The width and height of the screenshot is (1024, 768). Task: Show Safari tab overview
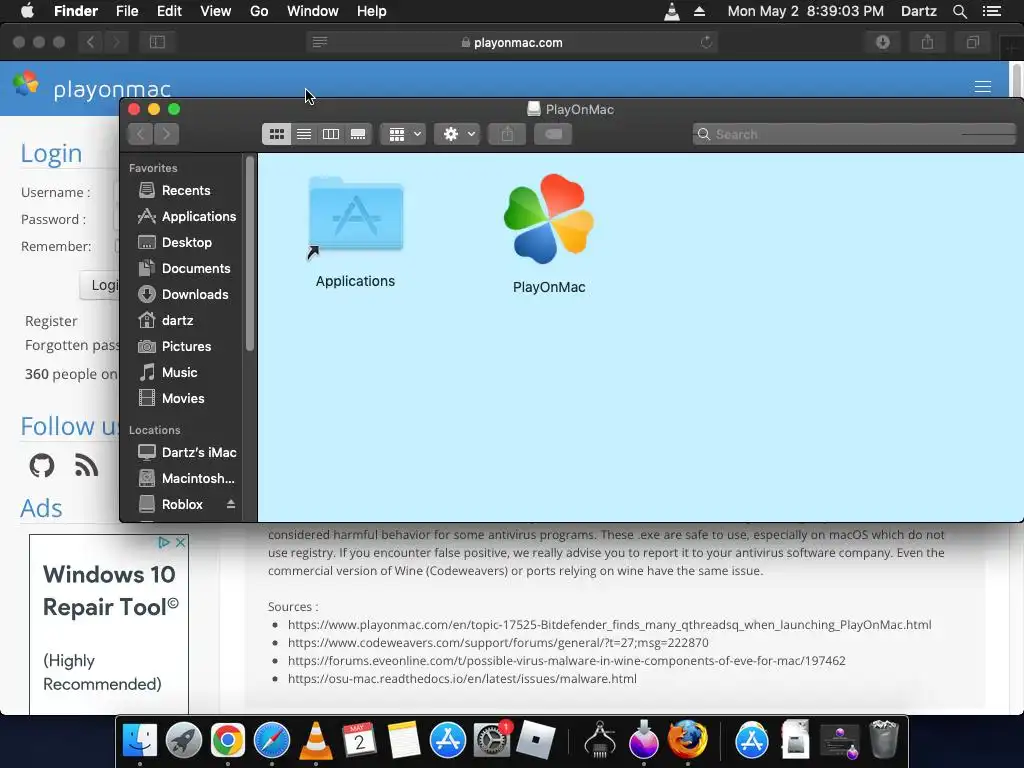(x=972, y=42)
